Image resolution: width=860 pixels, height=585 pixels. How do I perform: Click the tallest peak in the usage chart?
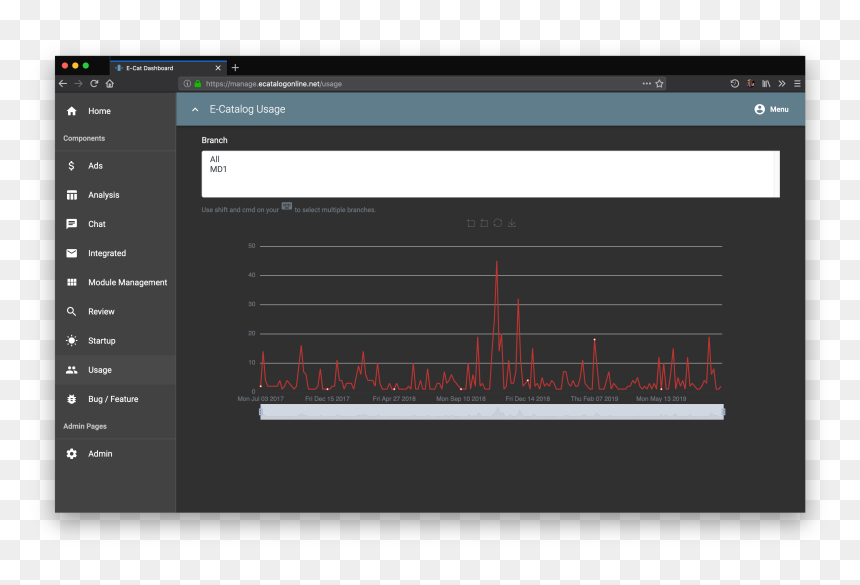click(x=497, y=262)
